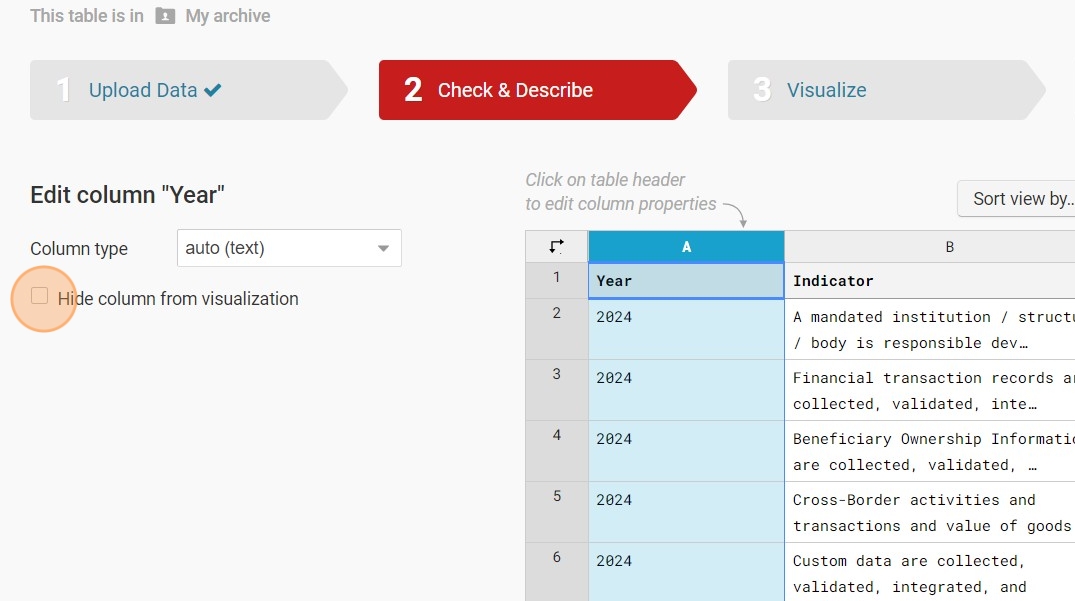Click the My archive folder icon

(165, 16)
